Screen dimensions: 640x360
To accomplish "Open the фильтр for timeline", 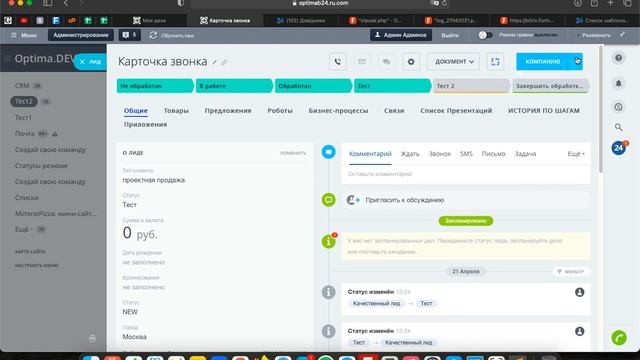I will pos(571,271).
